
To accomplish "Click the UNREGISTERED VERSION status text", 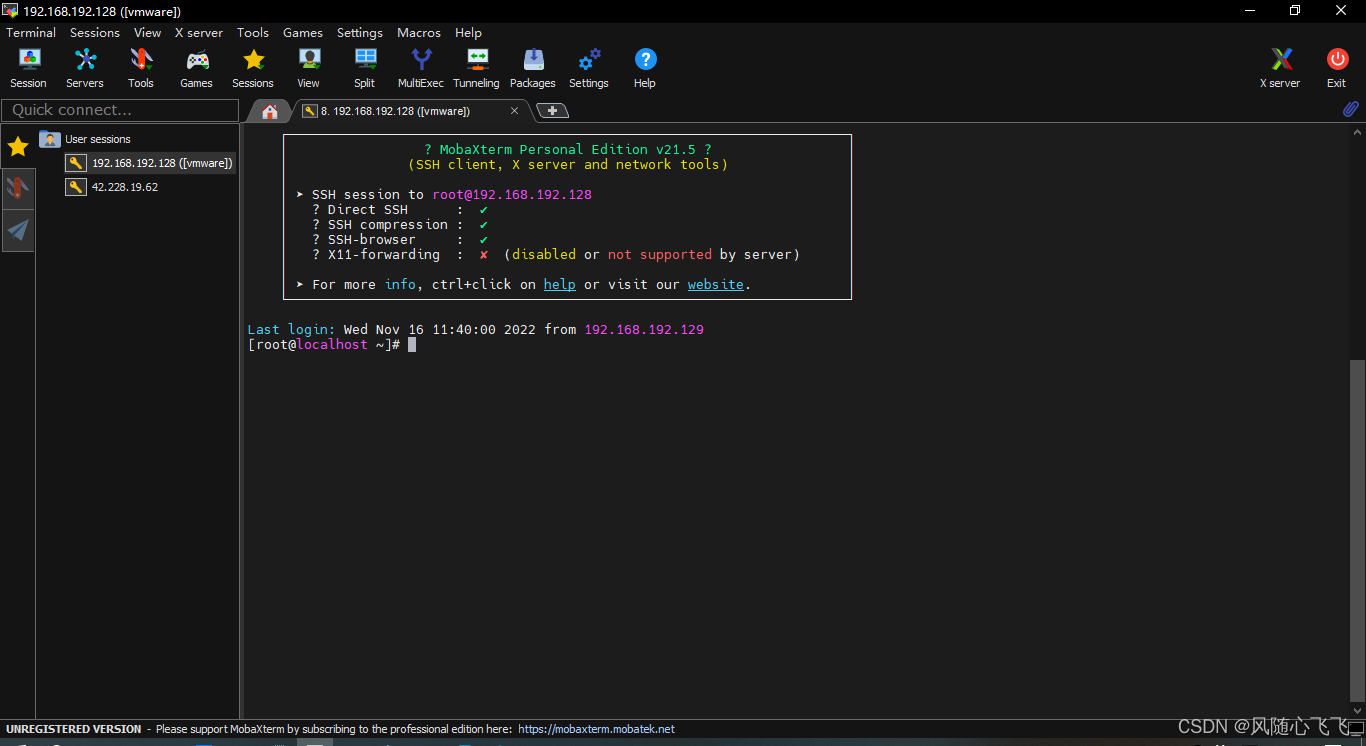I will 74,729.
